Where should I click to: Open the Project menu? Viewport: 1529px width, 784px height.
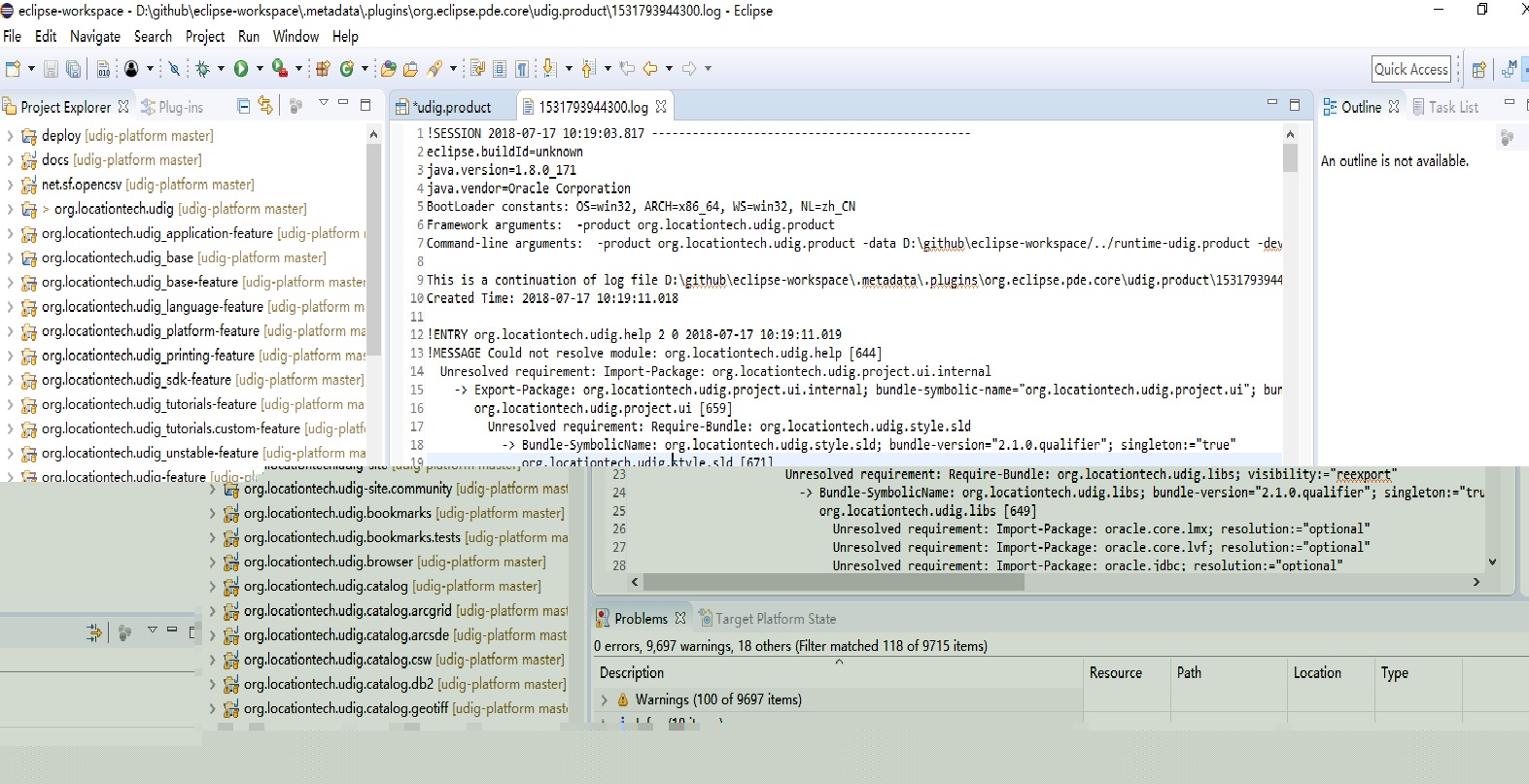point(205,37)
